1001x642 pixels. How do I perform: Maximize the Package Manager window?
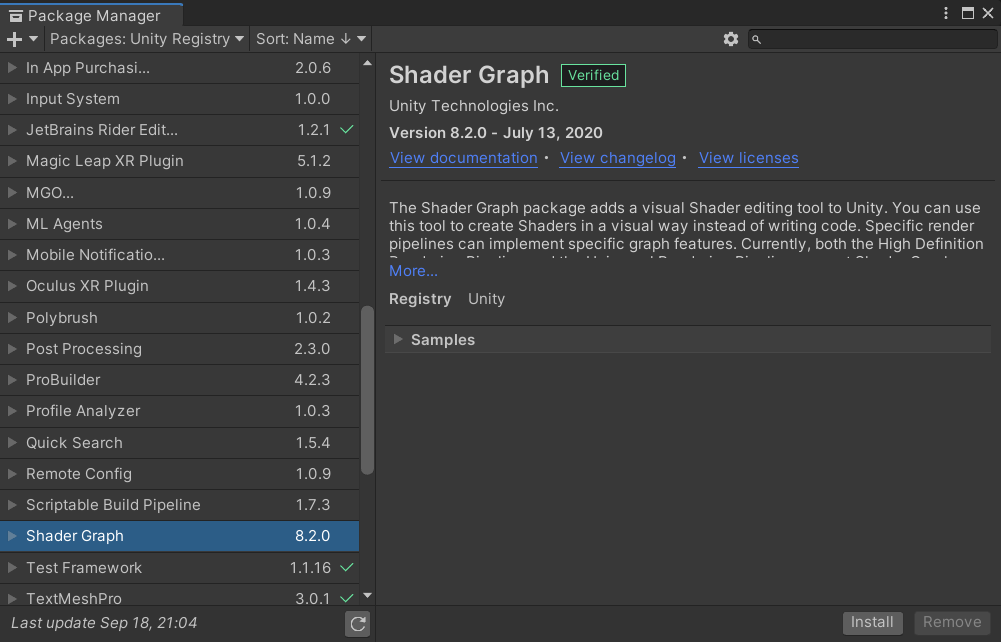pyautogui.click(x=968, y=13)
